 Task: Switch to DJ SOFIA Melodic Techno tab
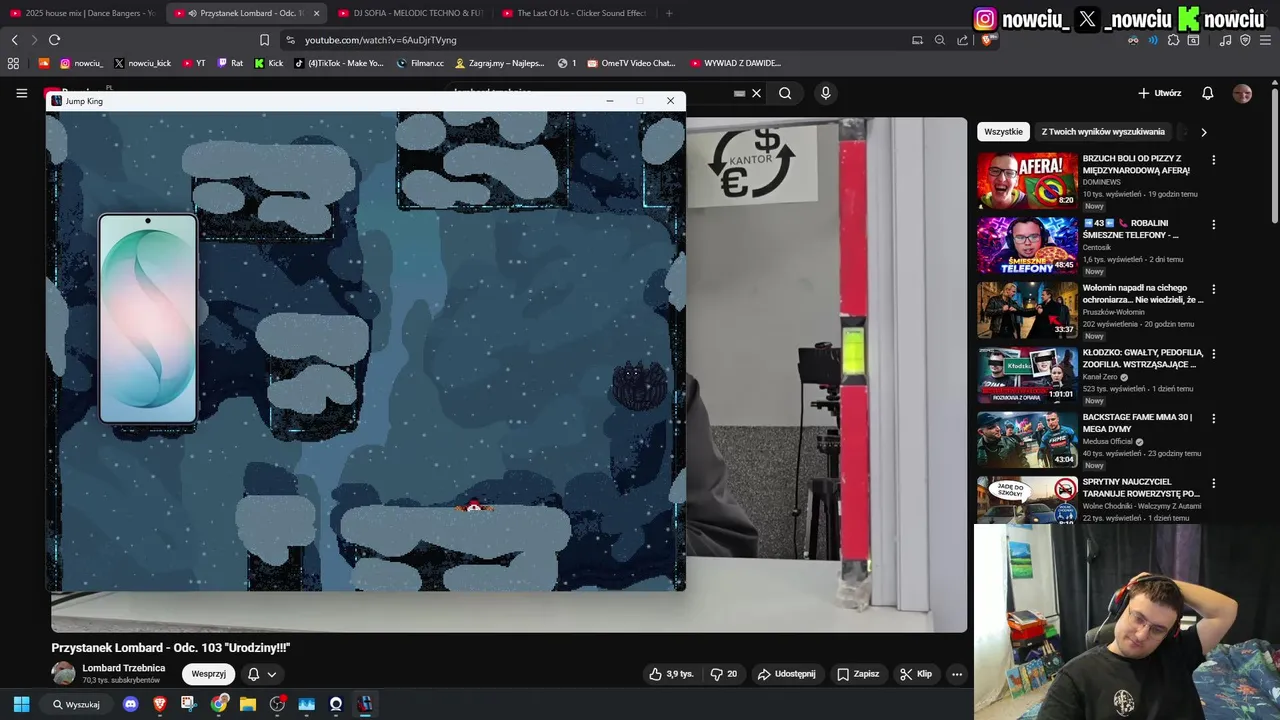(410, 13)
